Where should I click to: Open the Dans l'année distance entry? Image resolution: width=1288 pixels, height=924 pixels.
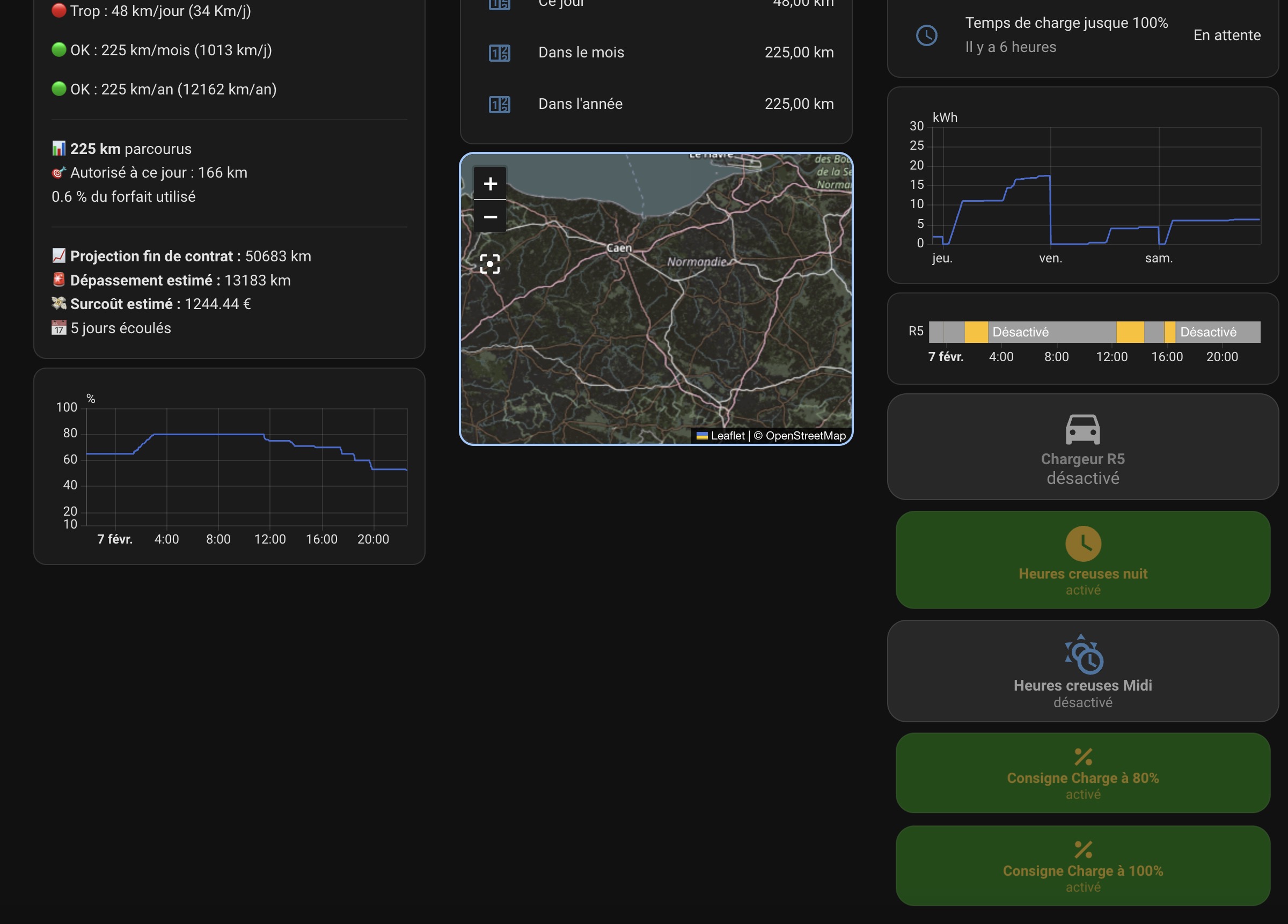click(x=580, y=105)
